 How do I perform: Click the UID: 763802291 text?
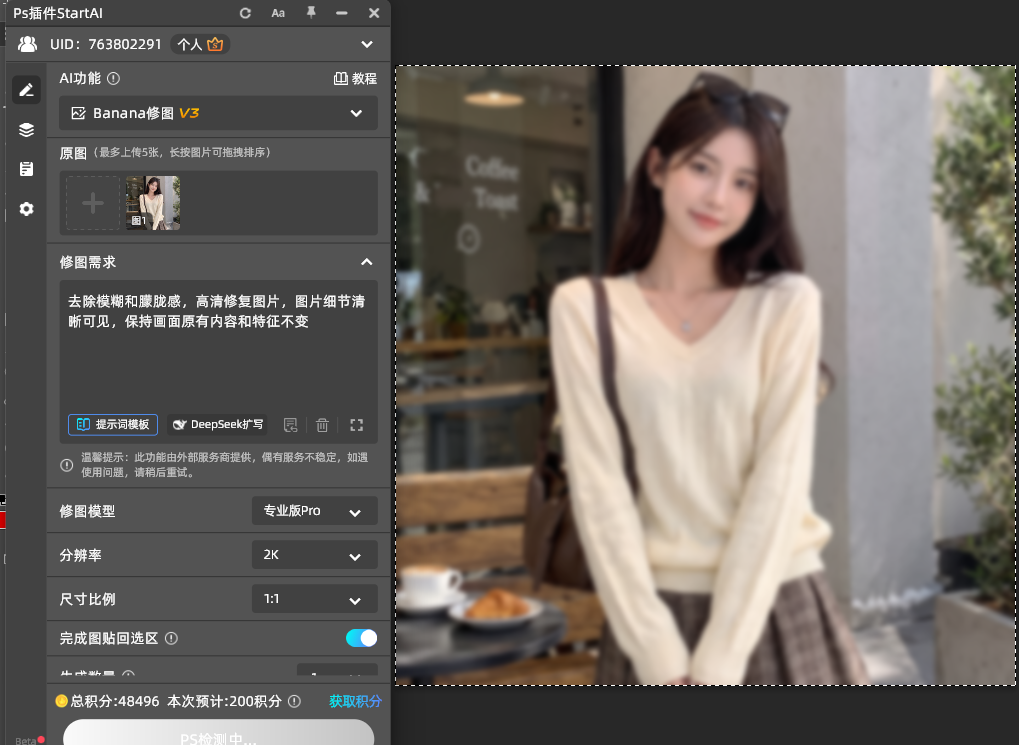(x=105, y=44)
